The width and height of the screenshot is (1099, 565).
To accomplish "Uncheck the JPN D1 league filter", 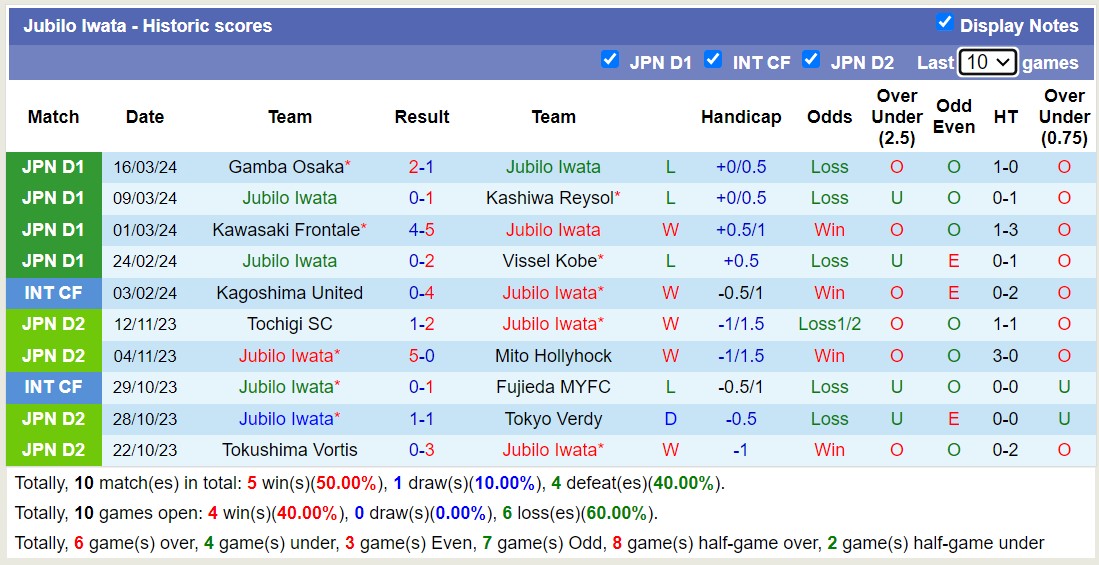I will (x=609, y=60).
